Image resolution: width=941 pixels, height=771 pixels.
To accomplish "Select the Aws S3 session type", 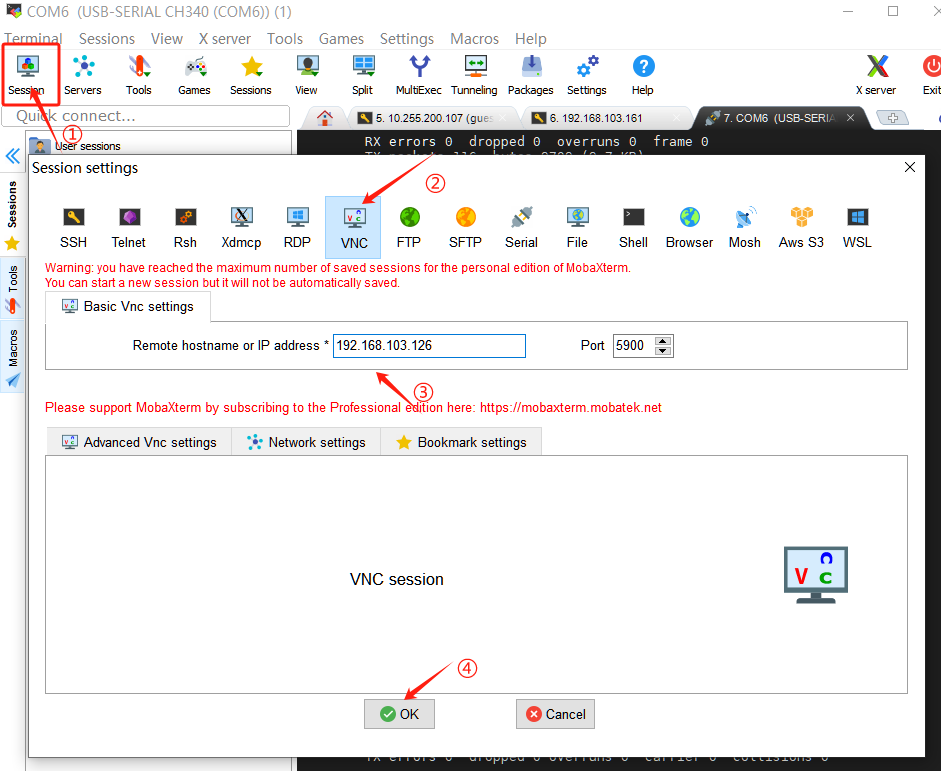I will (801, 226).
